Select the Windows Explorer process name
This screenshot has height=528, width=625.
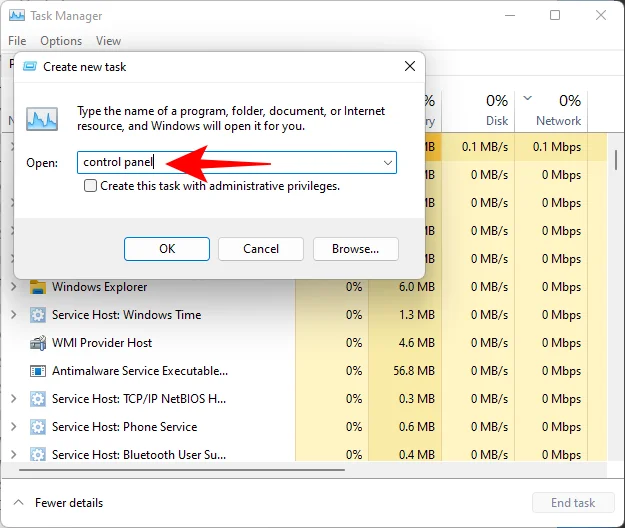point(100,287)
